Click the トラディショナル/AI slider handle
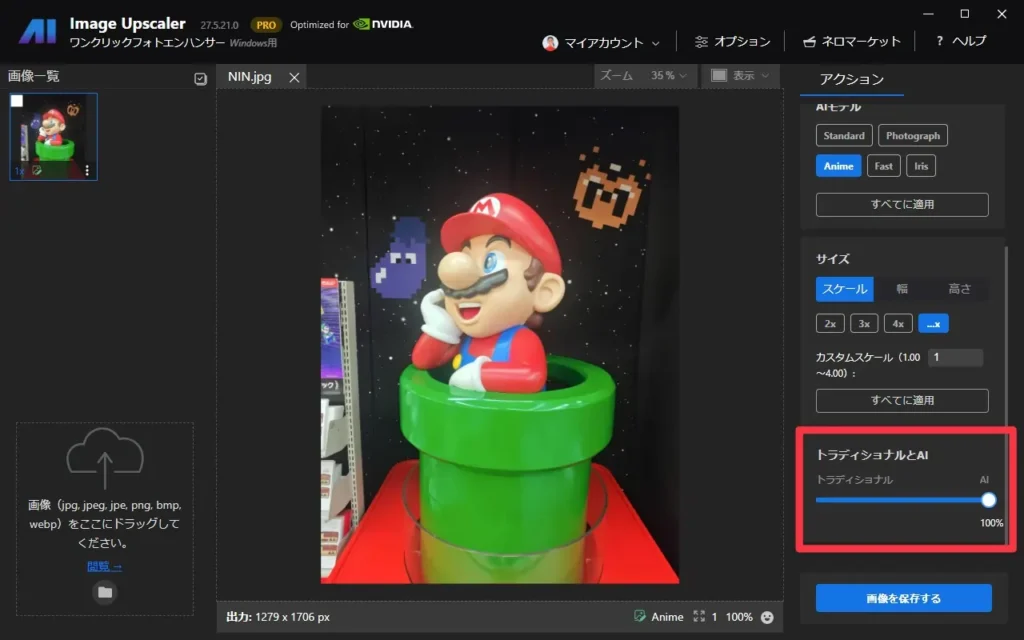 (x=988, y=500)
